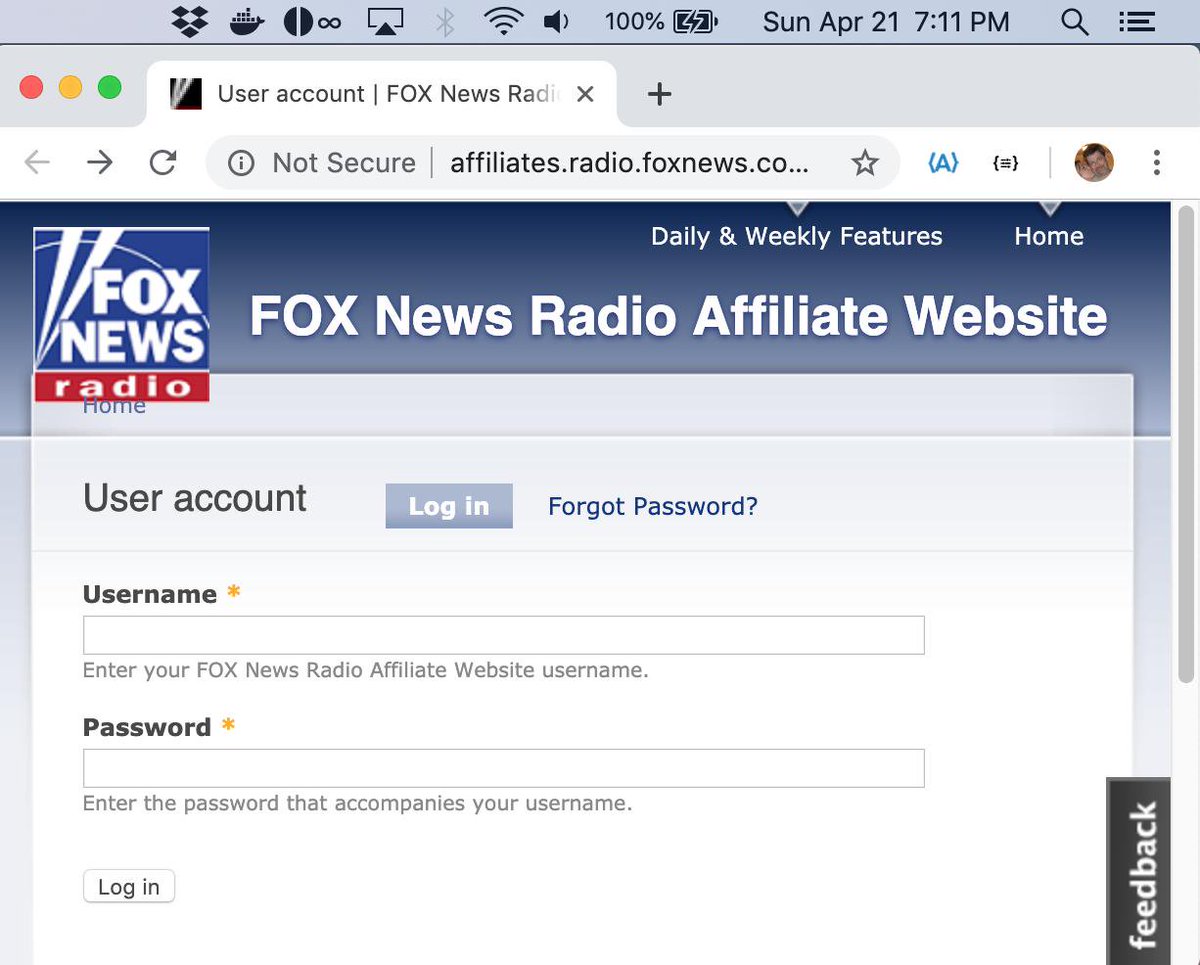Image resolution: width=1200 pixels, height=965 pixels.
Task: Focus the Password input field
Action: pos(504,768)
